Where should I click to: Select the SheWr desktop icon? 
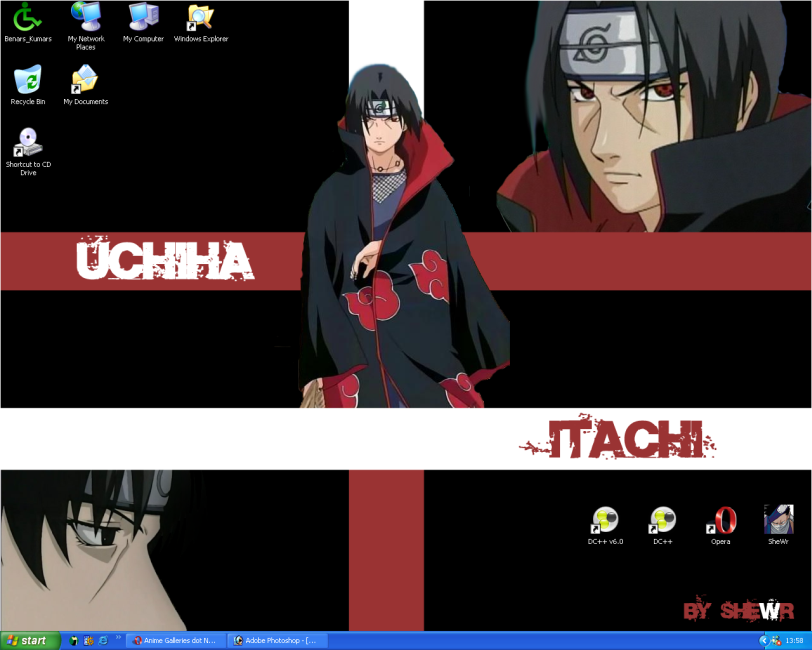(778, 525)
